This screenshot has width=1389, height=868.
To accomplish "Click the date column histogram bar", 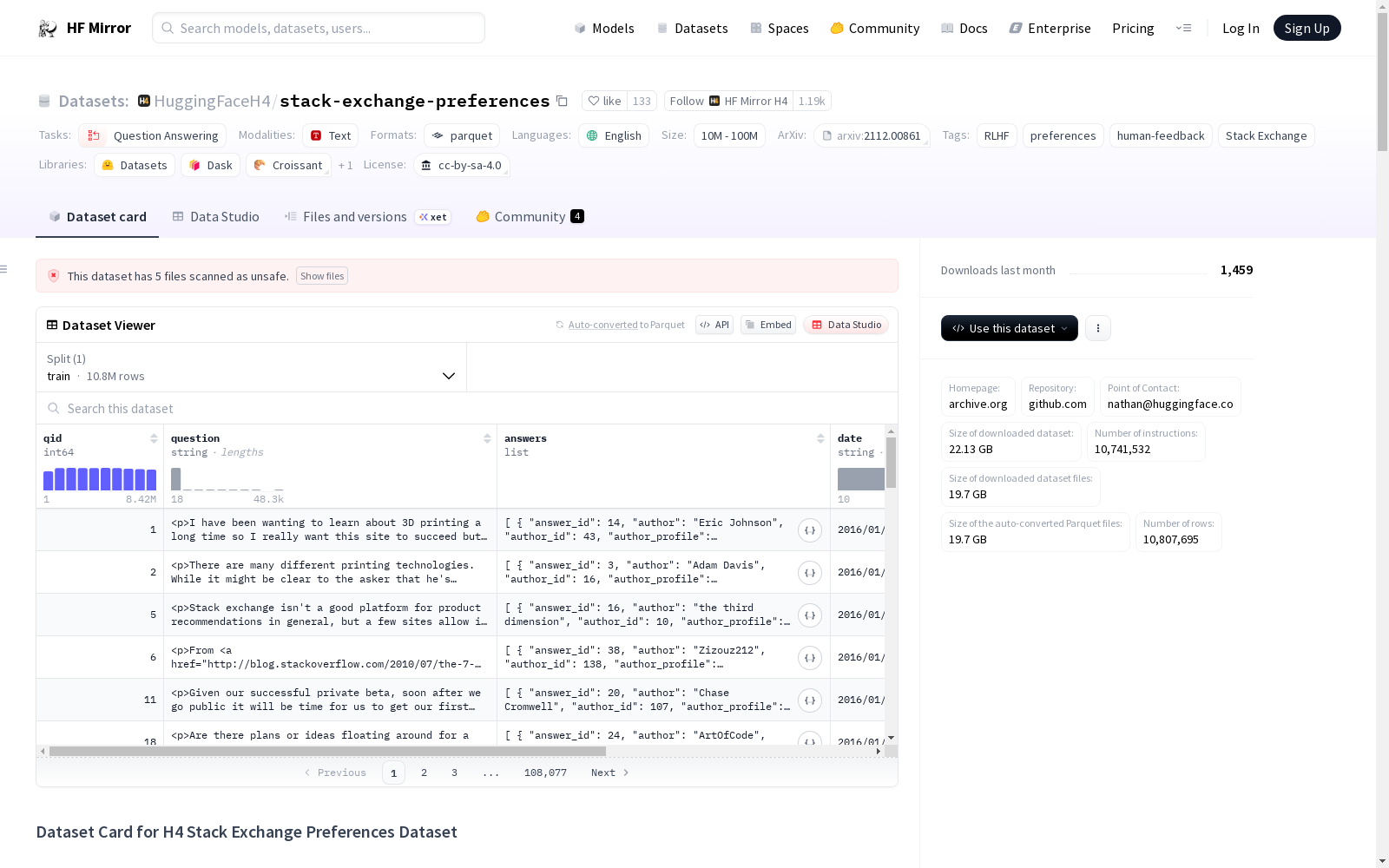I will tap(861, 479).
